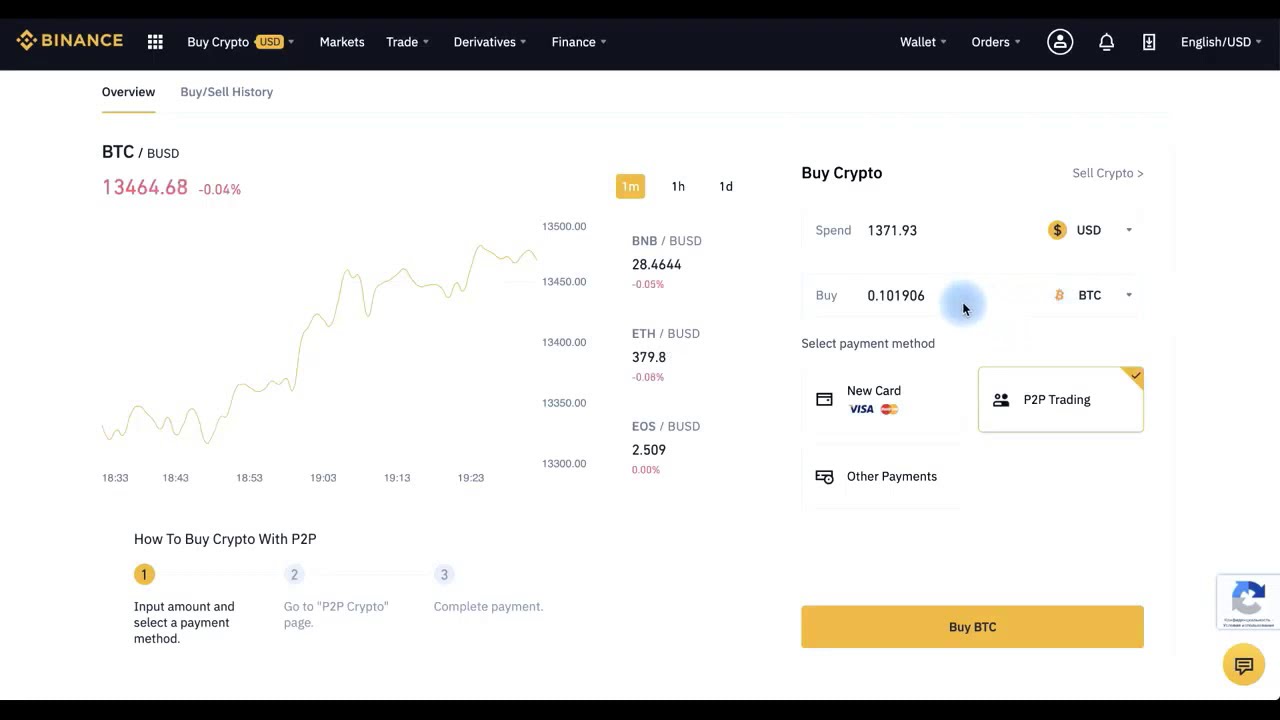The width and height of the screenshot is (1280, 720).
Task: Click the P2P Trading people icon
Action: (x=1001, y=400)
